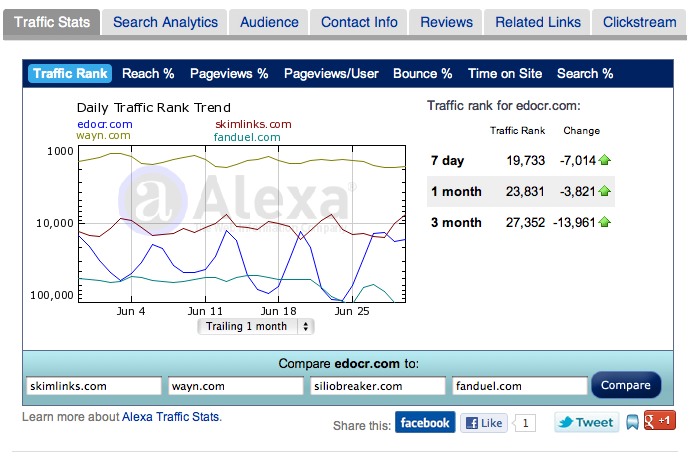The image size is (691, 456).
Task: Click the green arrow beside 3 month change
Action: coord(605,223)
